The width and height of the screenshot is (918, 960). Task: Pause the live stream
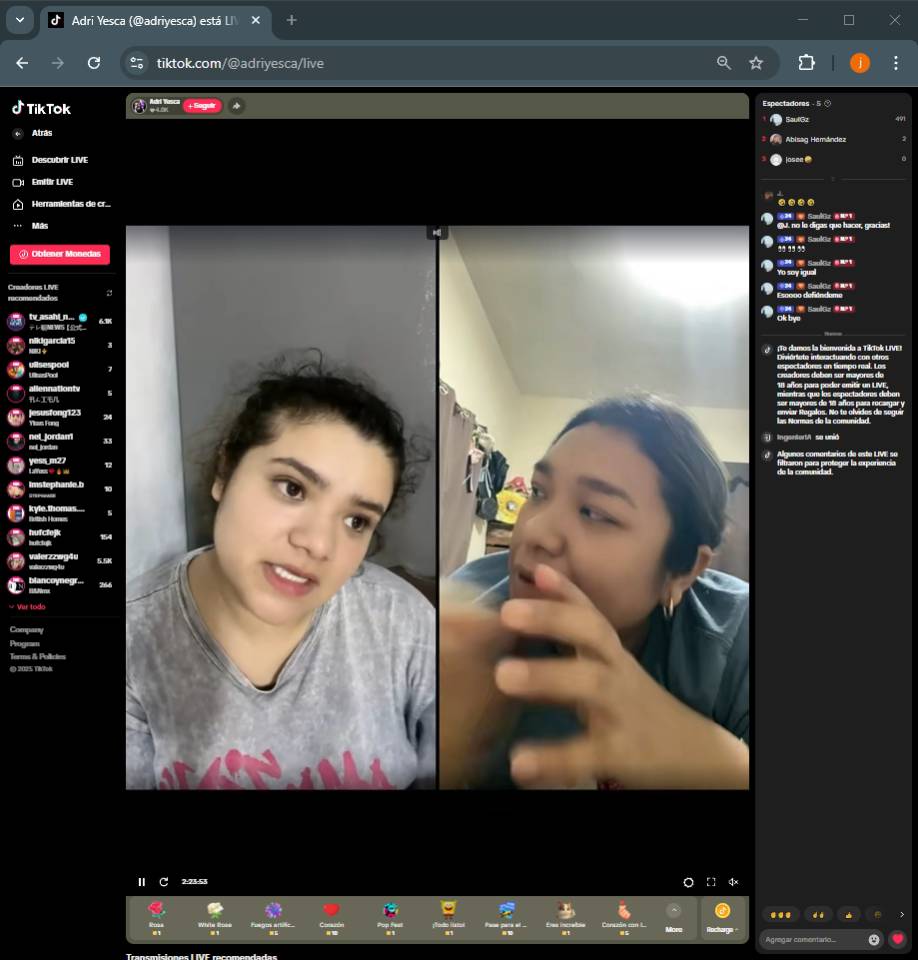point(141,882)
